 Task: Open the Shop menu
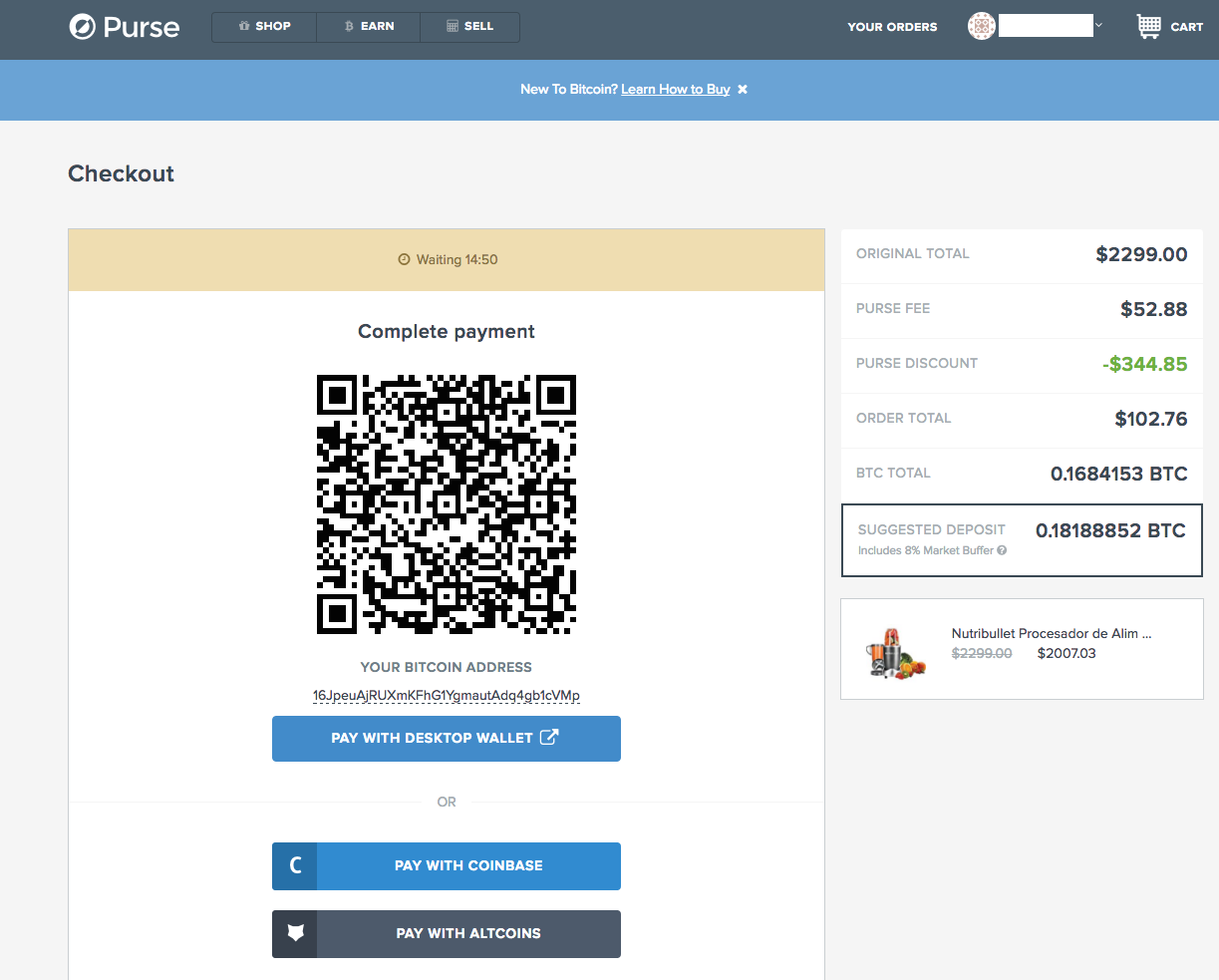coord(264,27)
